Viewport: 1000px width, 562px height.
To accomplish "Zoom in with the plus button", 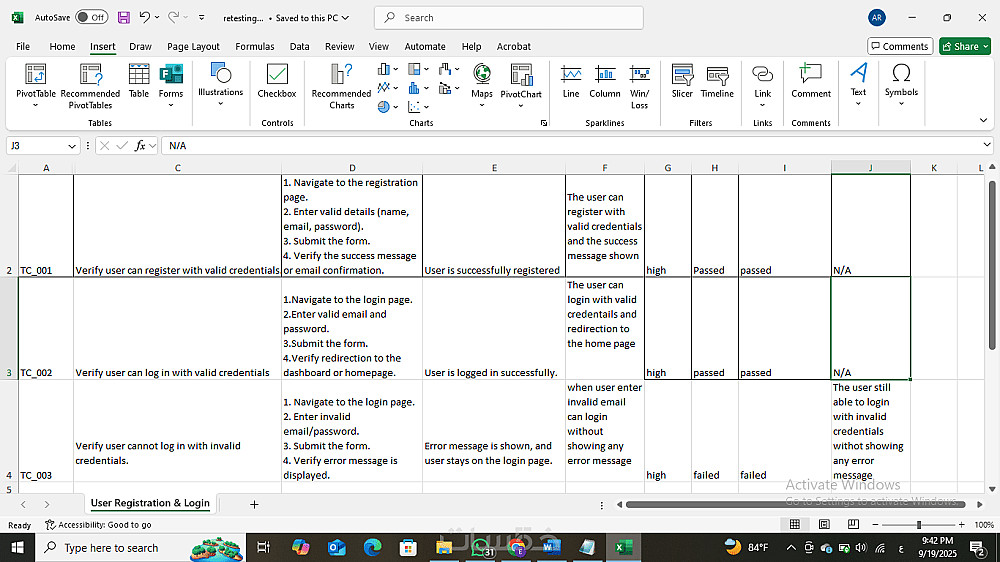I will (x=962, y=524).
